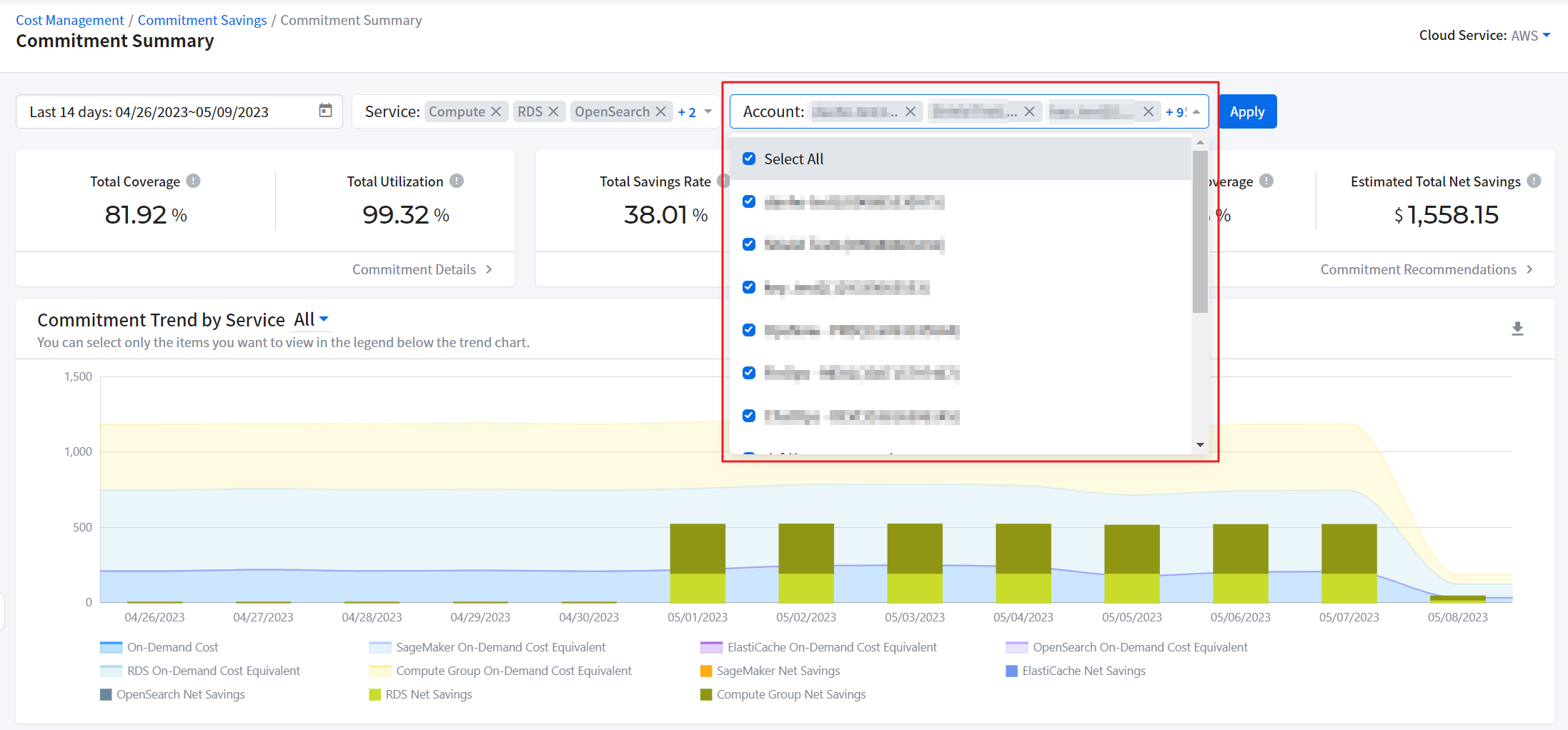Viewport: 1568px width, 730px height.
Task: Go to Cost Management breadcrumb
Action: [70, 20]
